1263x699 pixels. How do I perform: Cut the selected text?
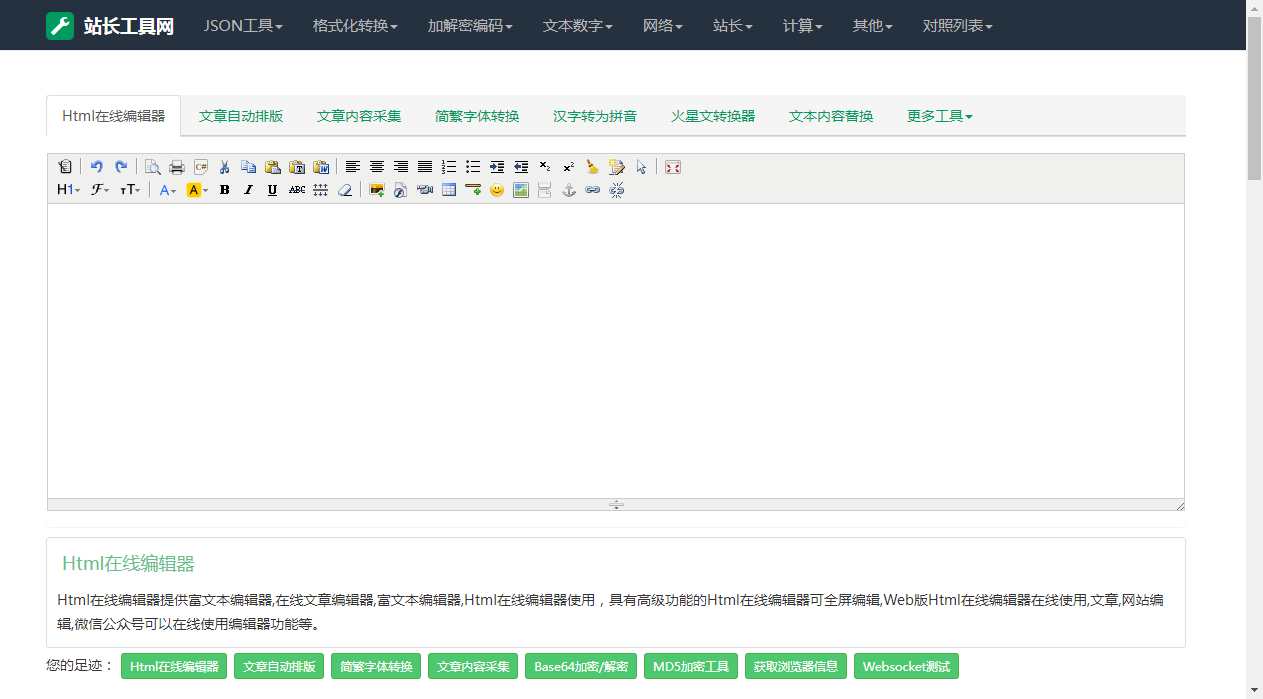225,167
